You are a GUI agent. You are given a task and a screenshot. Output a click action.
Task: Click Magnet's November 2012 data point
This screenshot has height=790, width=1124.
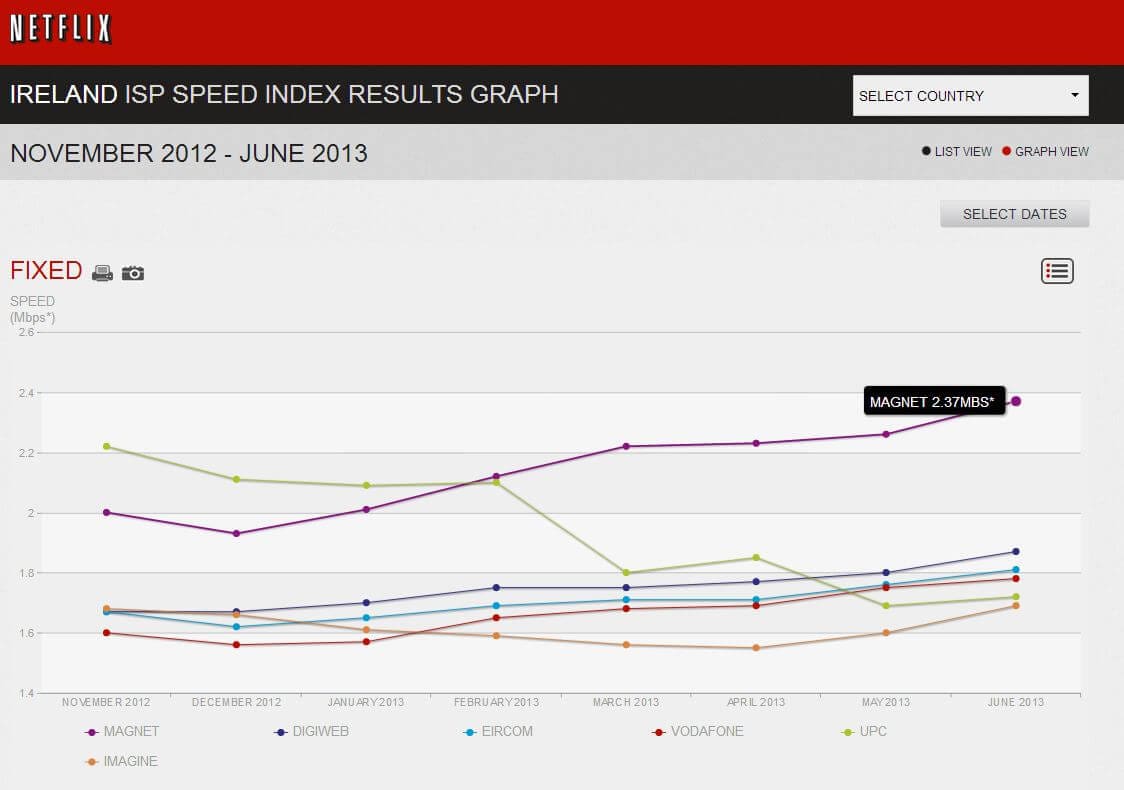point(107,513)
